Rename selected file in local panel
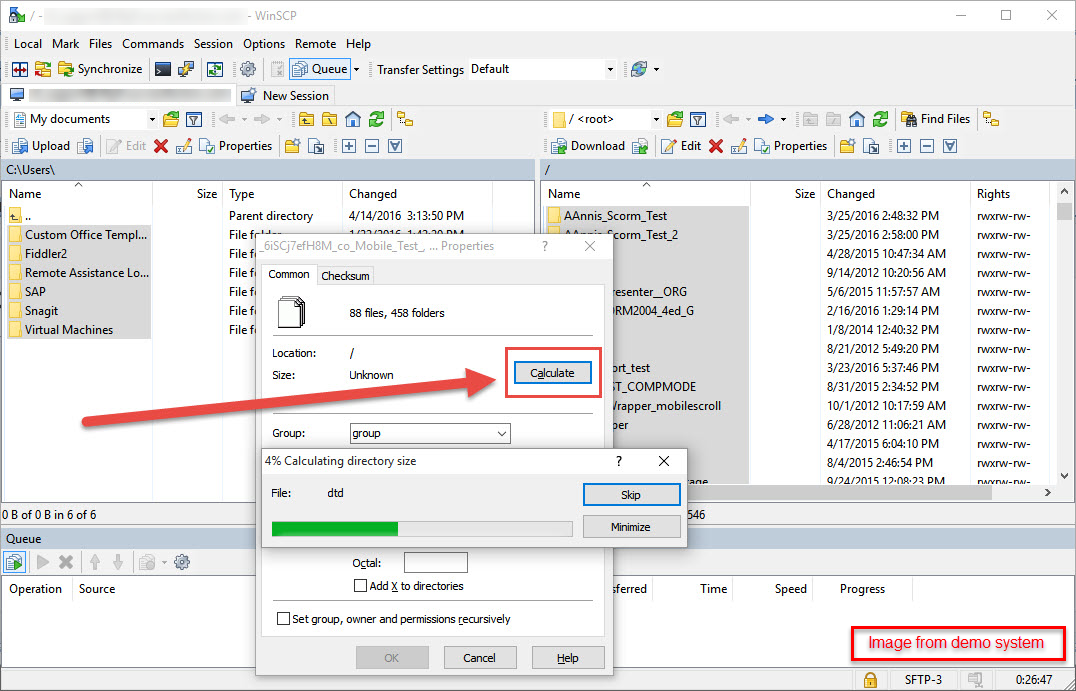 click(184, 146)
